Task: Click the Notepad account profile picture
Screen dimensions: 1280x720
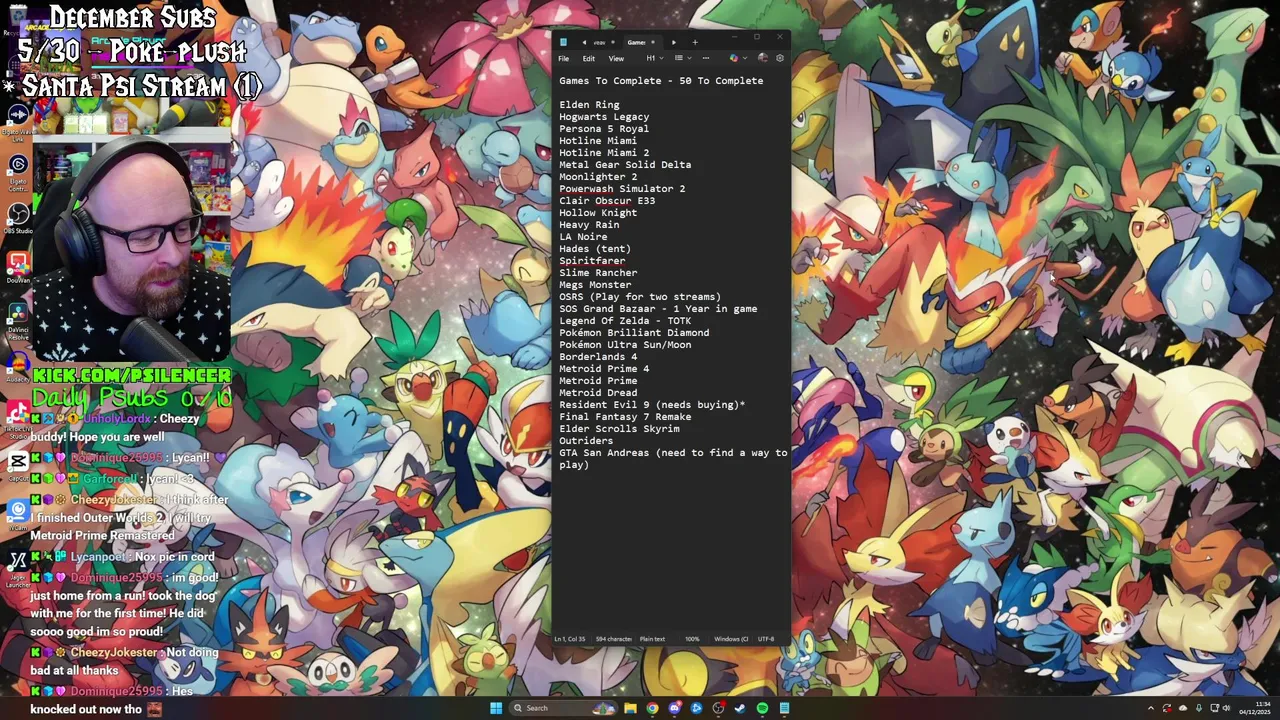Action: coord(763,58)
